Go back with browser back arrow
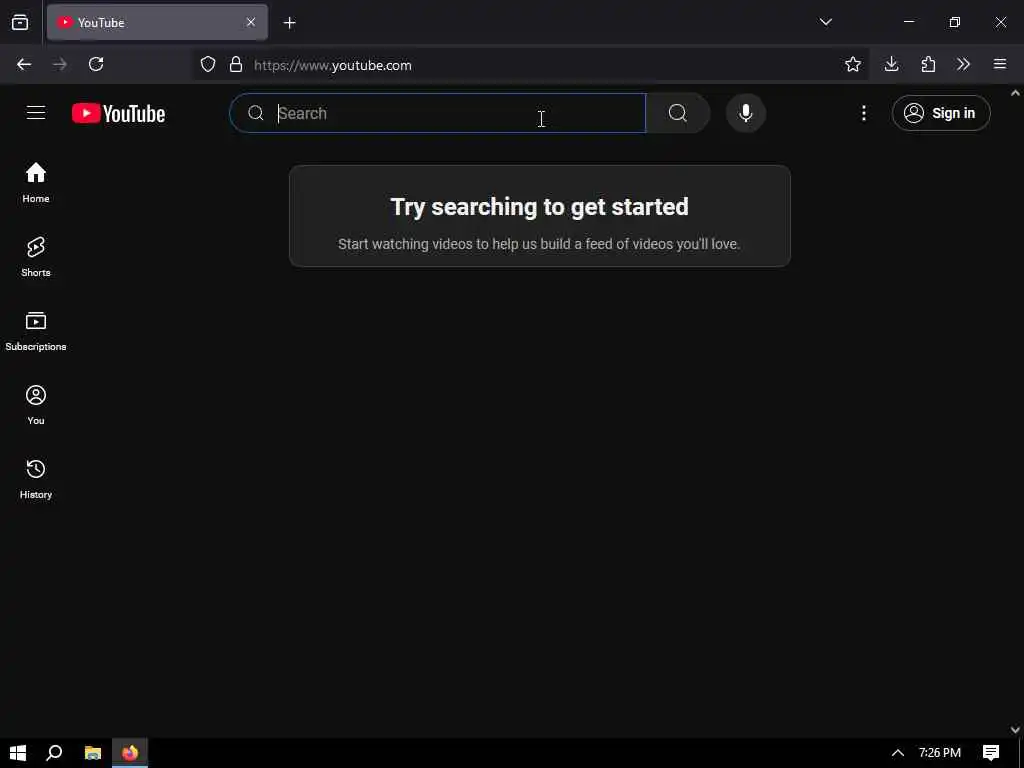The width and height of the screenshot is (1024, 768). [24, 64]
